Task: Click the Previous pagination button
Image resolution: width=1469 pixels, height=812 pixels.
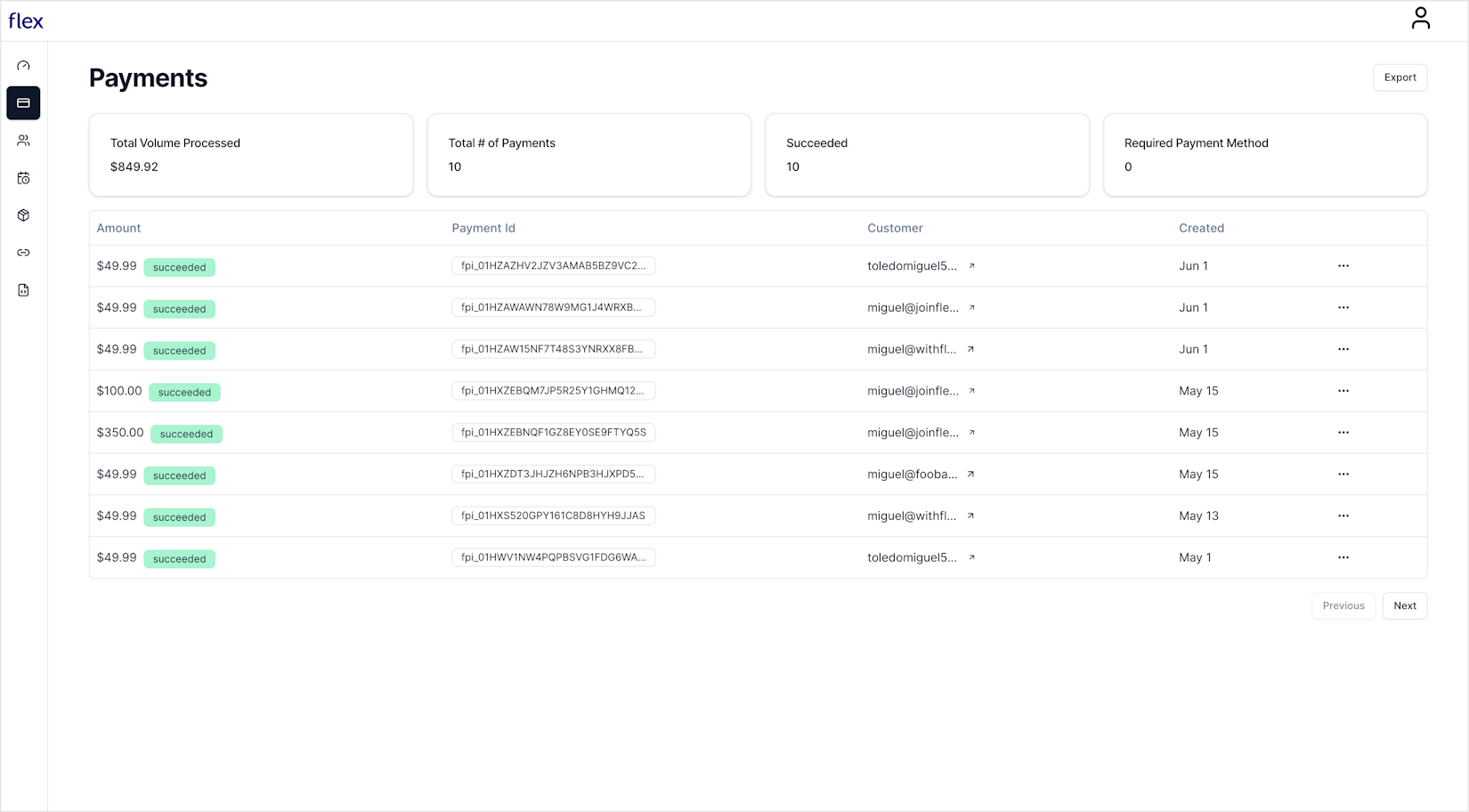Action: 1343,605
